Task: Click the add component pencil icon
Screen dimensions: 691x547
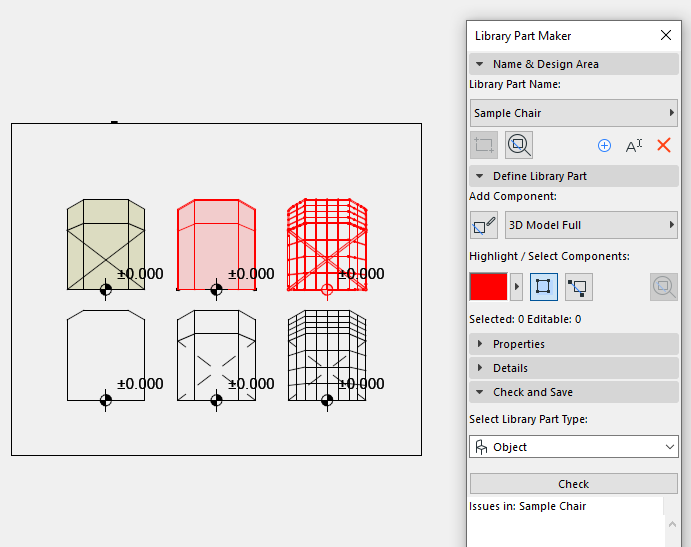Action: point(484,225)
